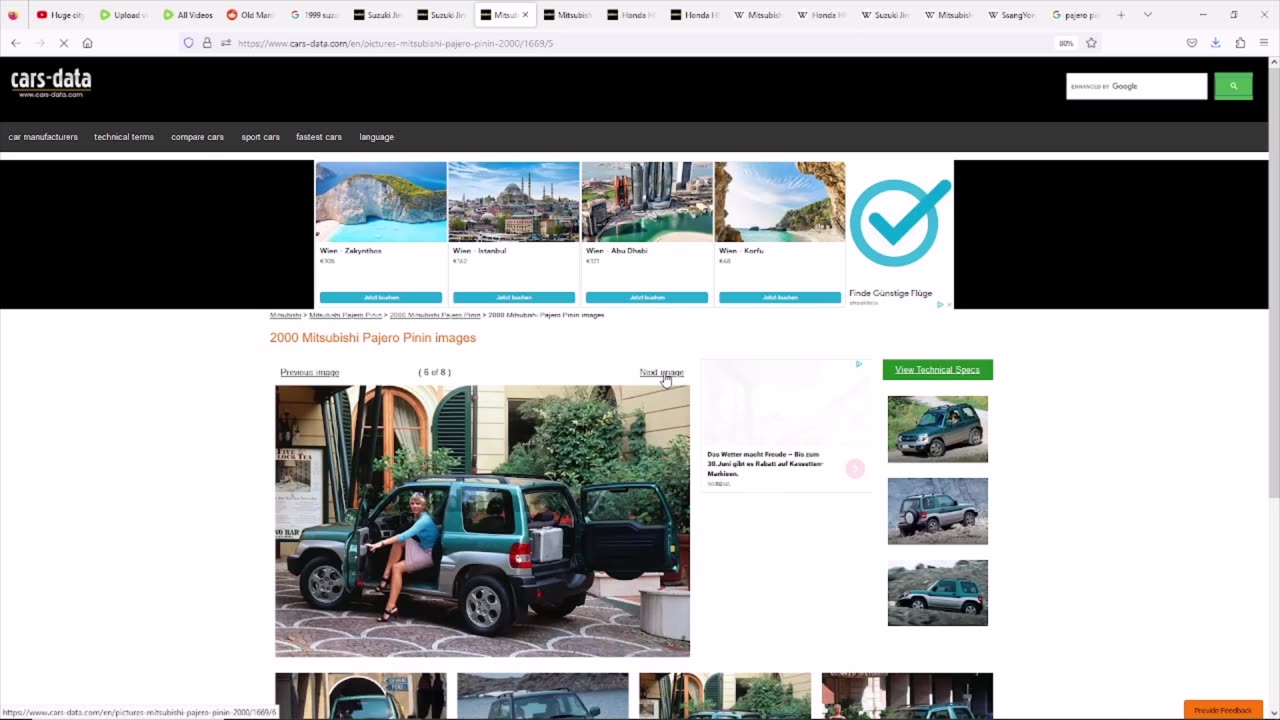Open Pocket save icon in toolbar
This screenshot has width=1280, height=720.
[x=1191, y=43]
